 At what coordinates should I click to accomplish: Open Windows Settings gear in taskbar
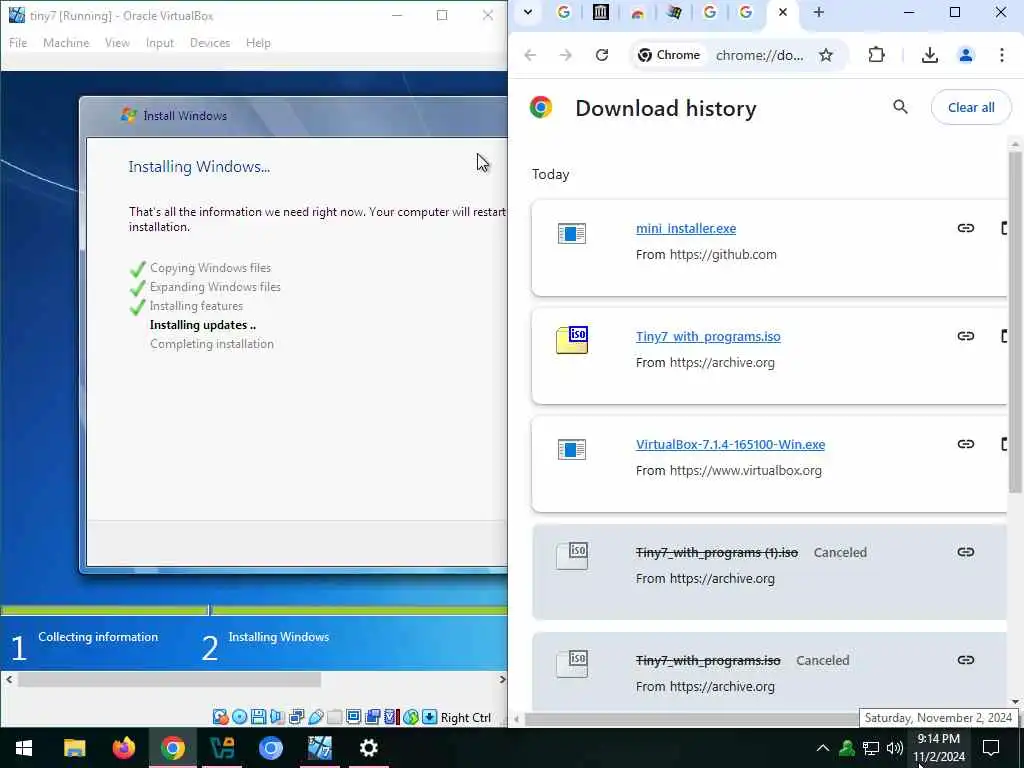click(x=368, y=747)
